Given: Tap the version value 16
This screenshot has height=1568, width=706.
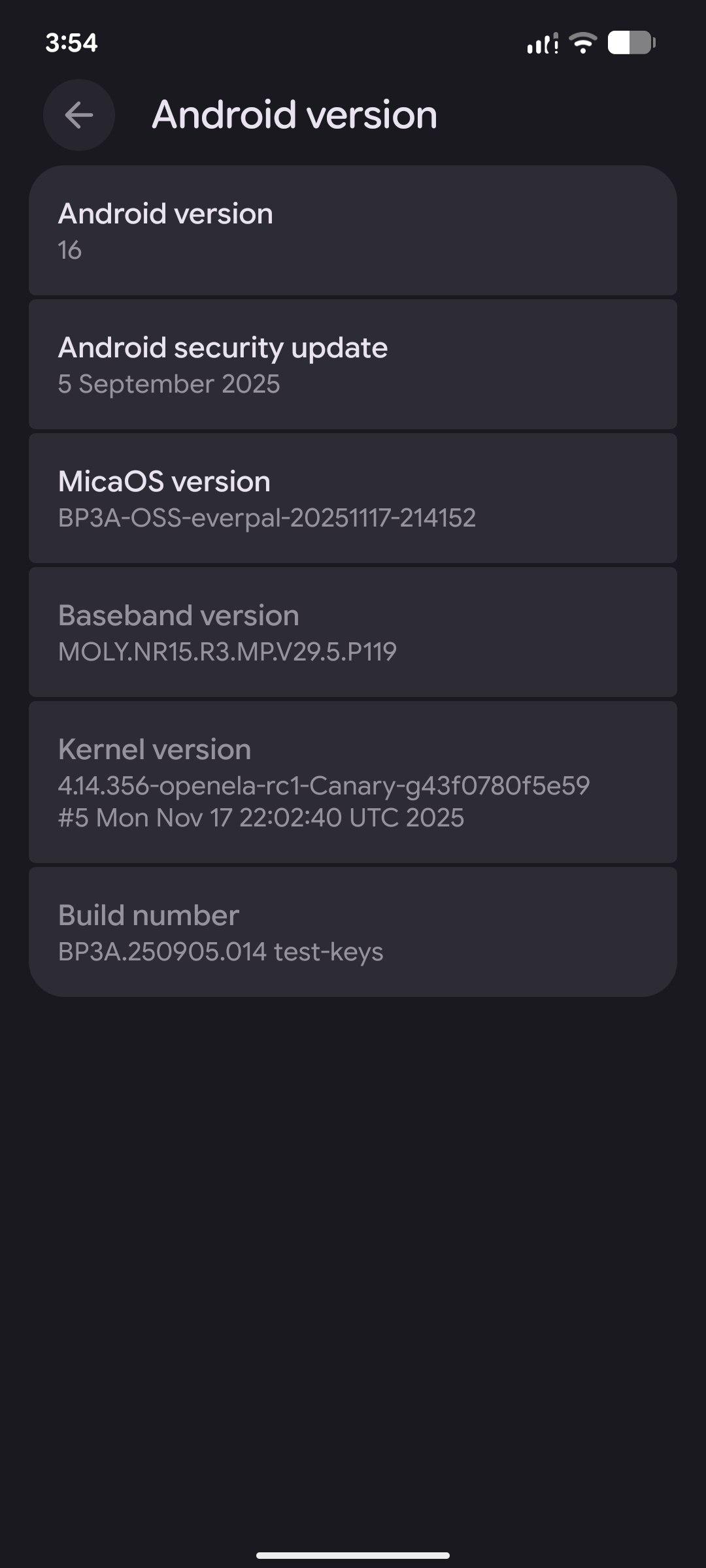Looking at the screenshot, I should coord(70,250).
